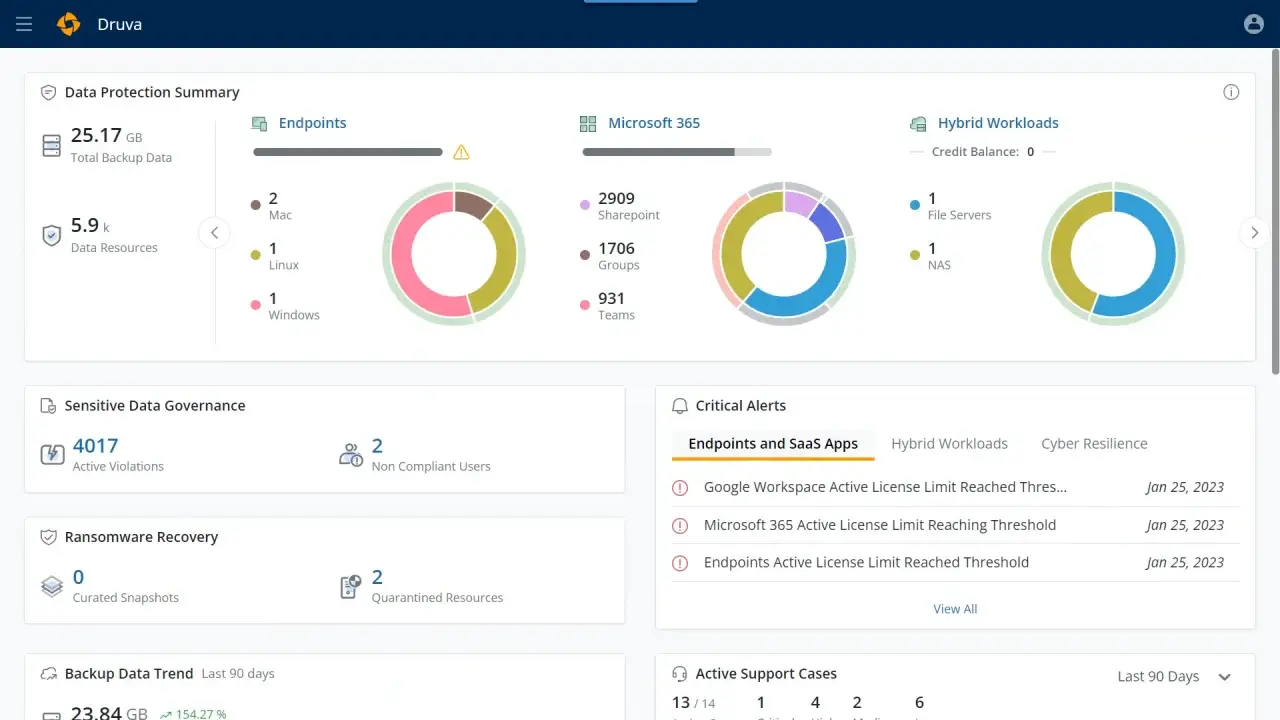The image size is (1280, 720).
Task: Click the Microsoft 365 grid icon
Action: click(588, 122)
